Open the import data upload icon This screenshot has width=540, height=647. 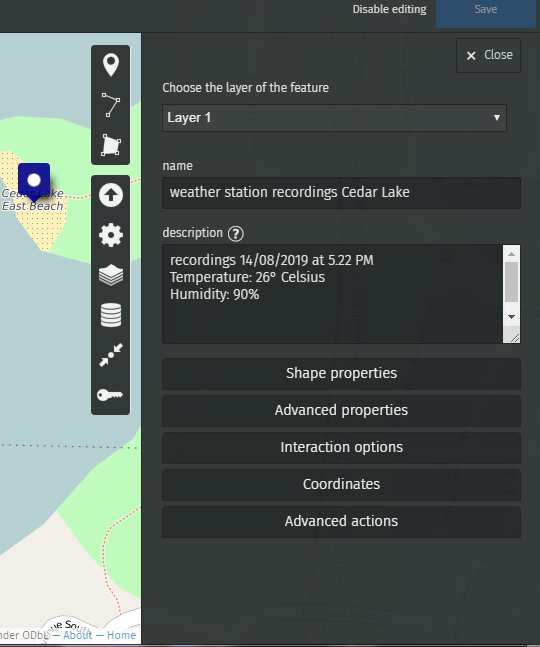(111, 195)
